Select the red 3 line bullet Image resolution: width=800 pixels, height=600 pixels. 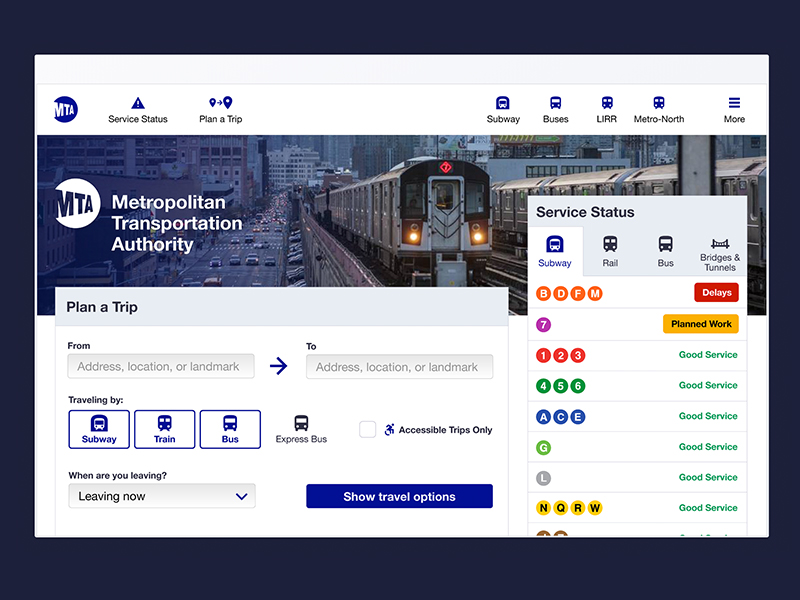coord(578,355)
